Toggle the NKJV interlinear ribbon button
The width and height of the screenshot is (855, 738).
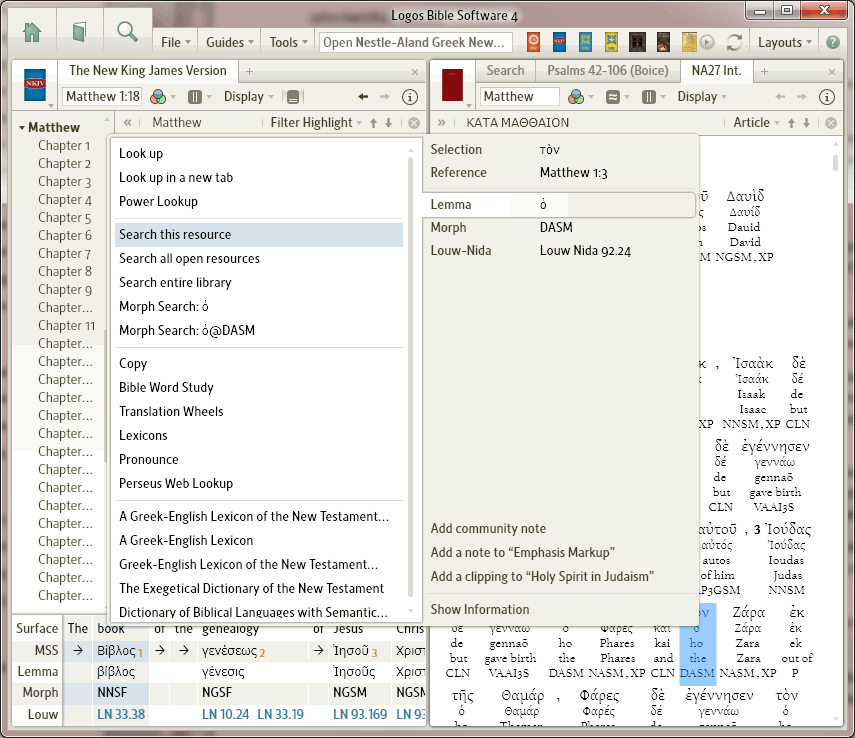pos(292,97)
